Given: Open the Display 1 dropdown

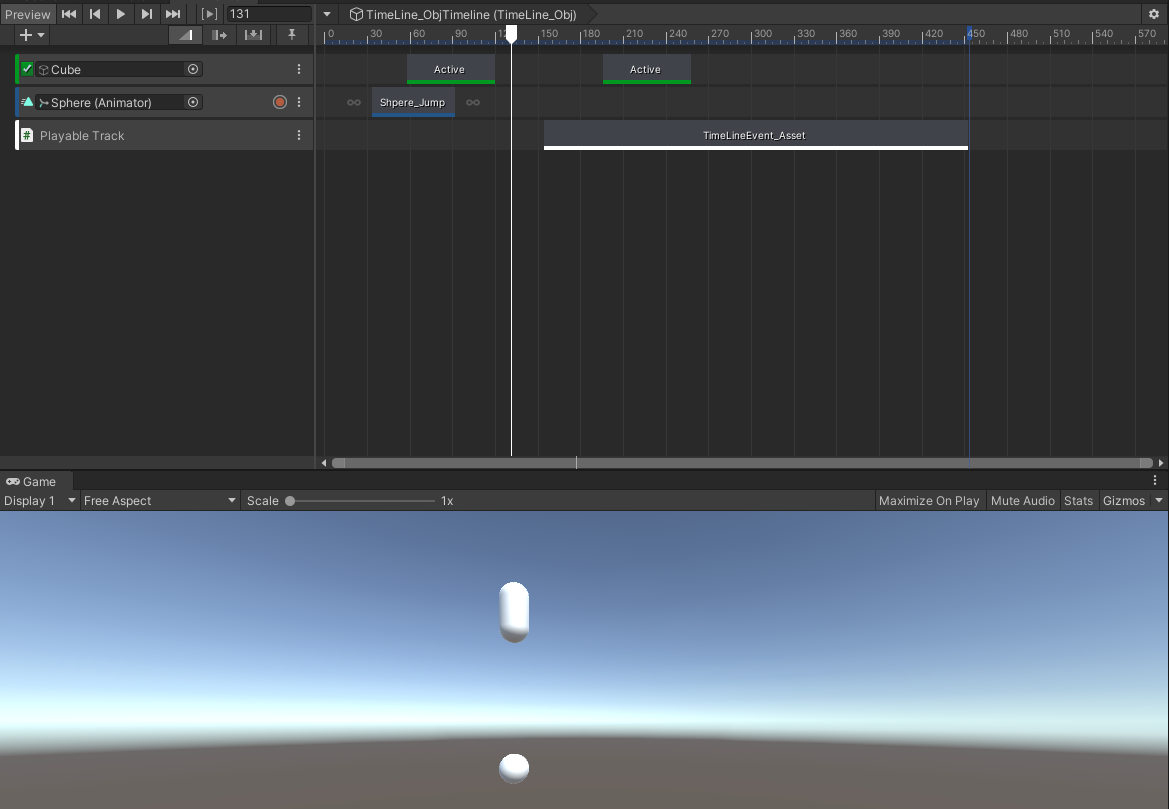Looking at the screenshot, I should 40,500.
